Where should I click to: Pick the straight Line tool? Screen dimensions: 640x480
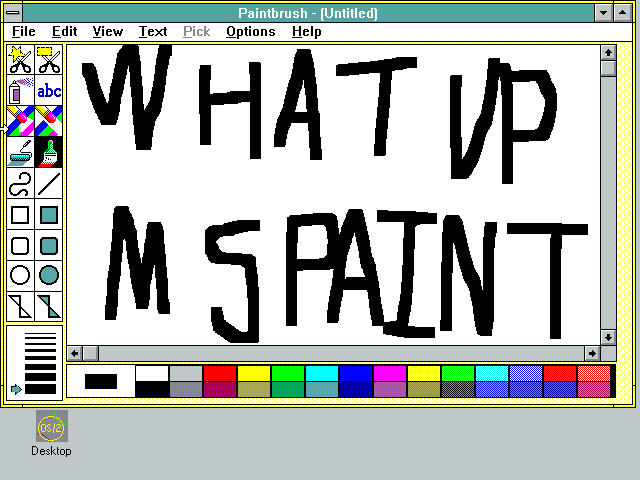click(49, 183)
